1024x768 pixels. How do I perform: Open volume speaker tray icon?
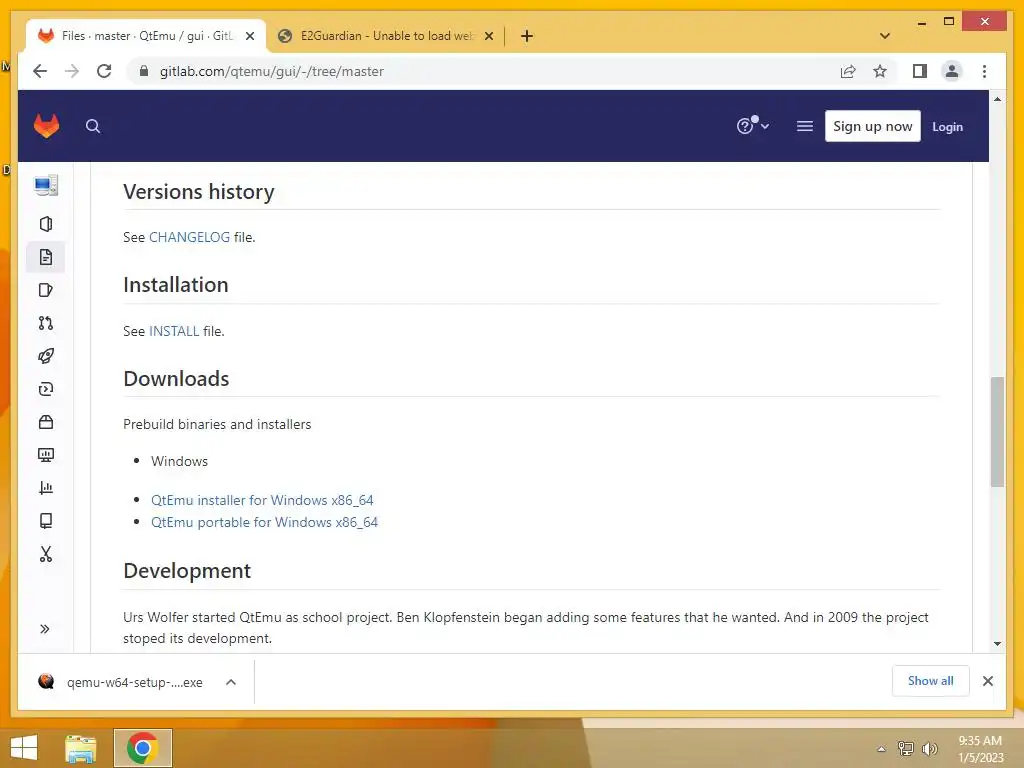point(929,748)
